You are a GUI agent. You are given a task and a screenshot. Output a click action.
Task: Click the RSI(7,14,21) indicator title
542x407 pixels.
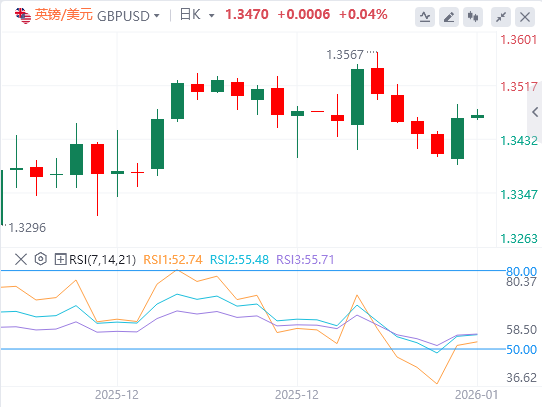[103, 259]
